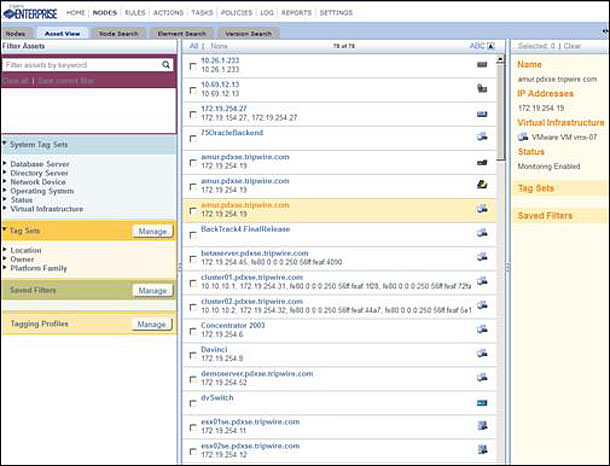Click the search magnifier in filter box
This screenshot has height=466, width=610.
166,65
